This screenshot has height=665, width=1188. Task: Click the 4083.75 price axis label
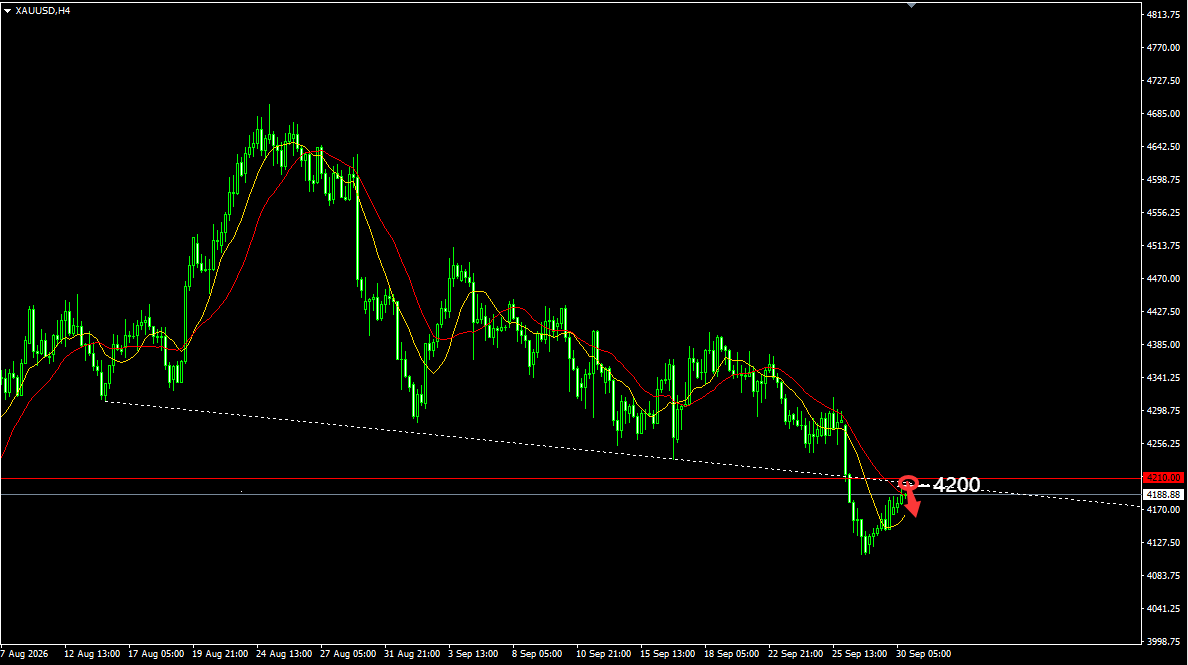click(1164, 576)
